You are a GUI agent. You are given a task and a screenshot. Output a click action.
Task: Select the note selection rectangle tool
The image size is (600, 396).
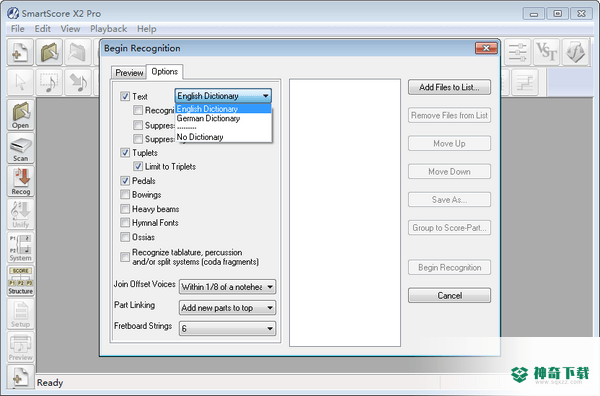coord(49,82)
